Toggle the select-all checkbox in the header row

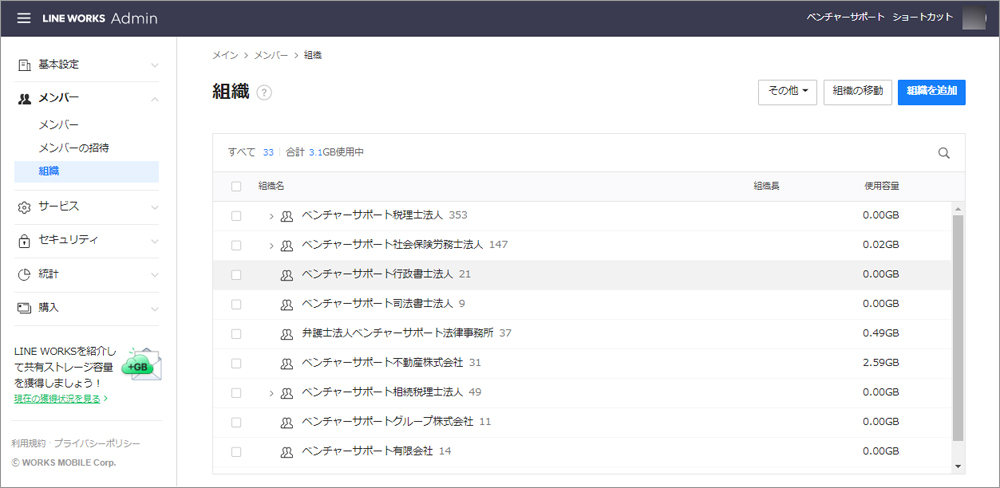pos(236,186)
